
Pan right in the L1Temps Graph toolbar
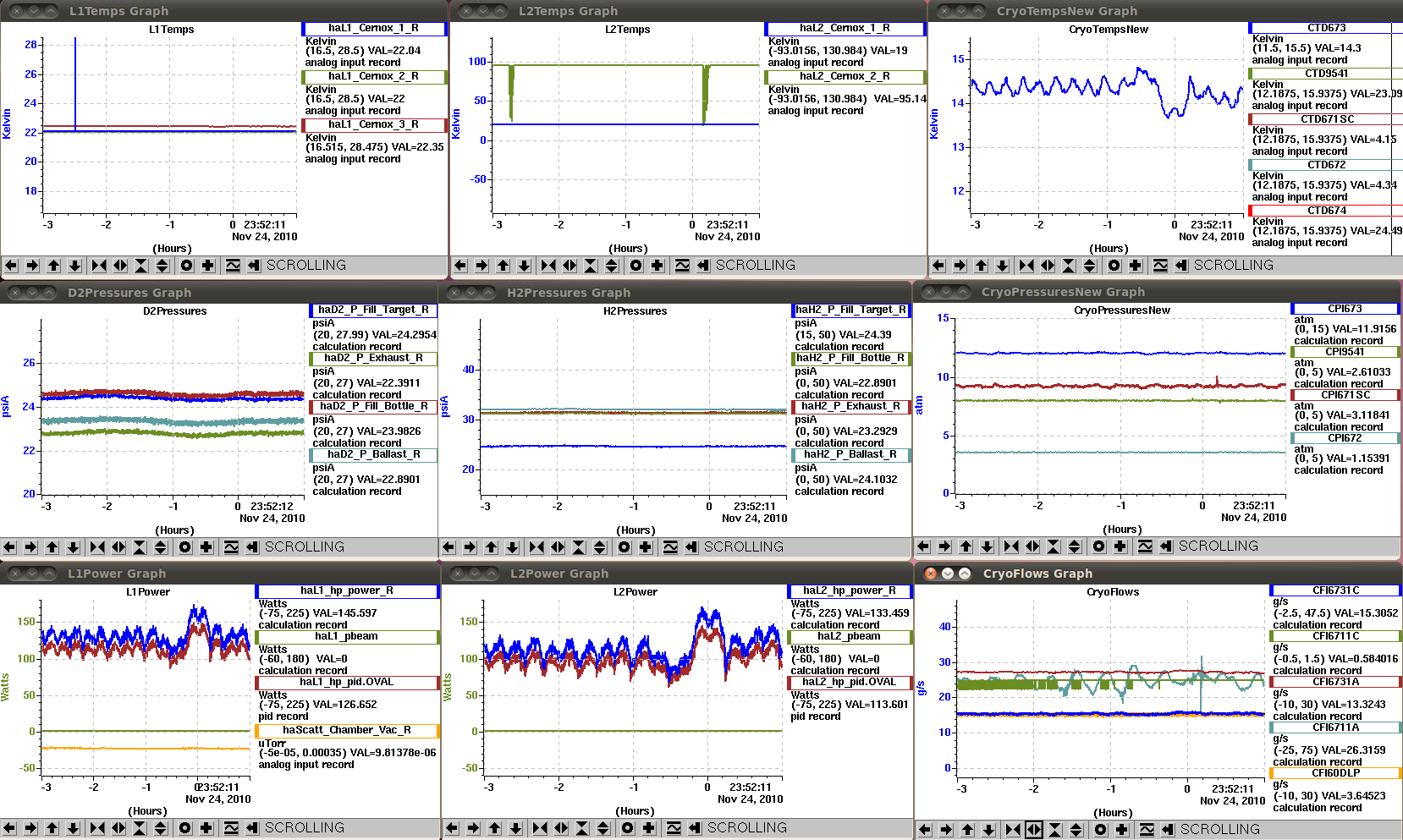click(32, 266)
